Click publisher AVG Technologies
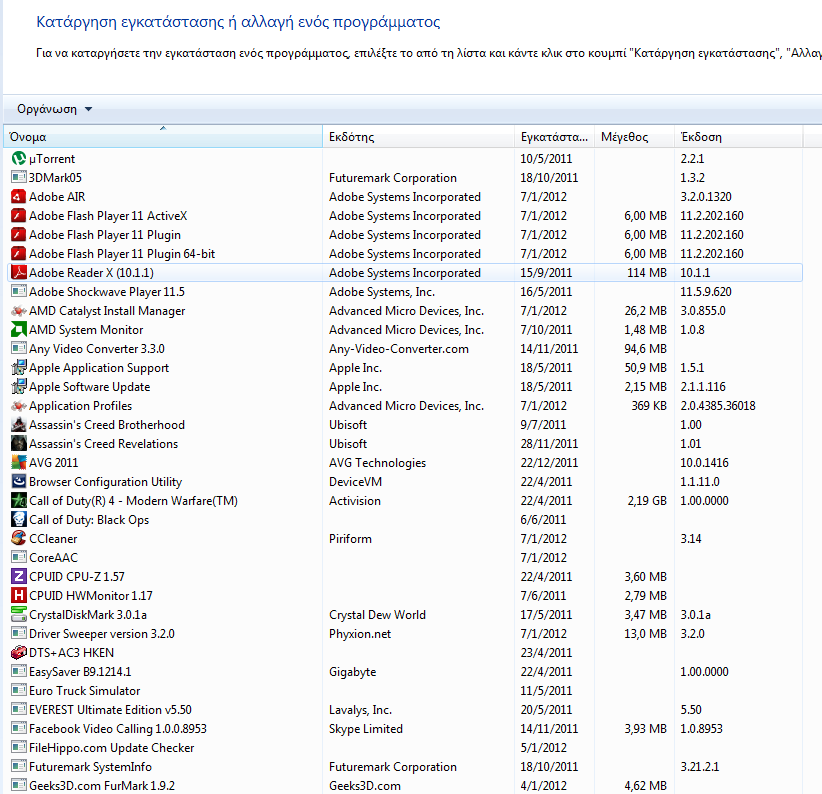 coord(377,463)
